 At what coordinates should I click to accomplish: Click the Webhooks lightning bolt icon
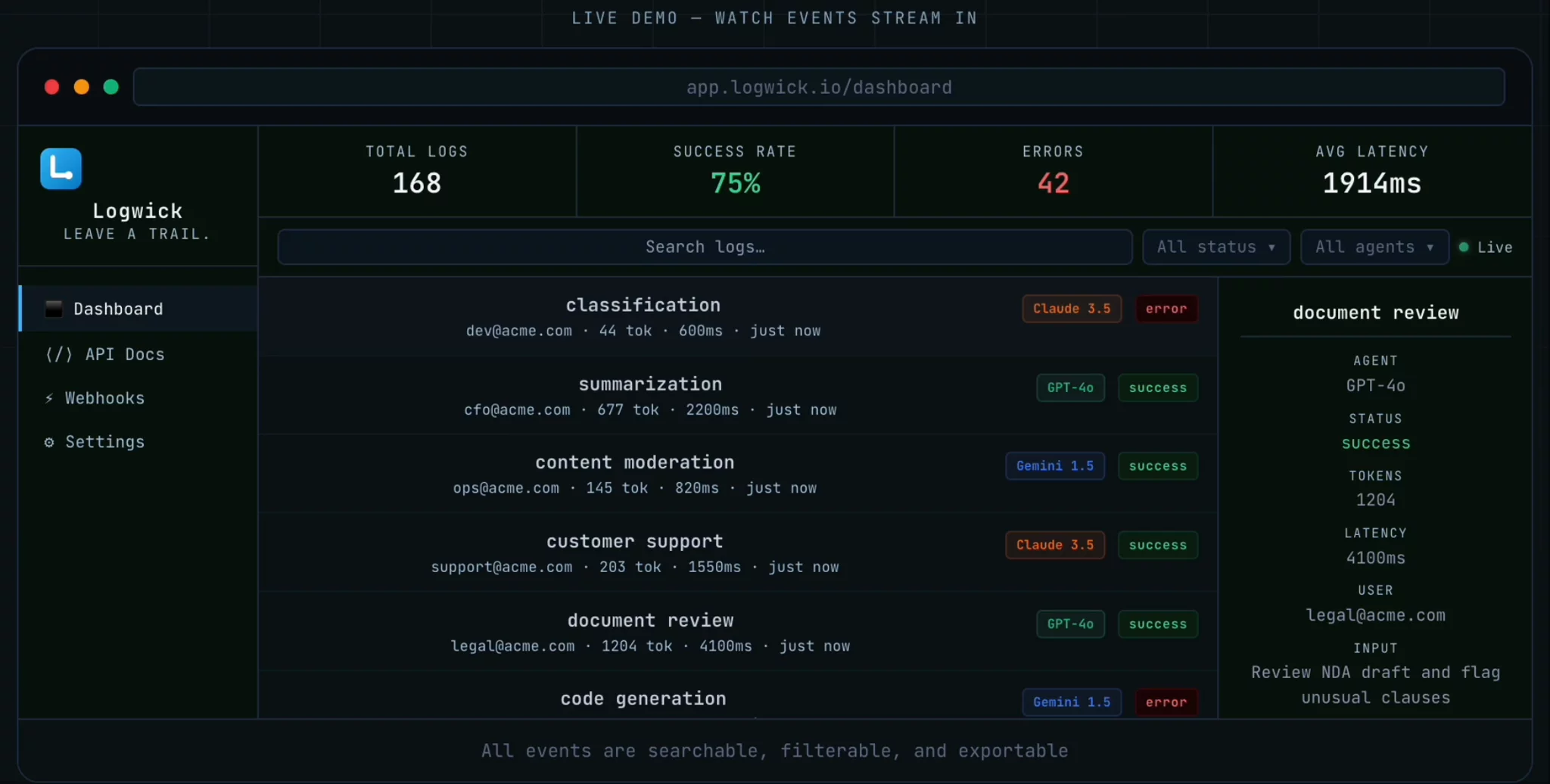click(49, 398)
